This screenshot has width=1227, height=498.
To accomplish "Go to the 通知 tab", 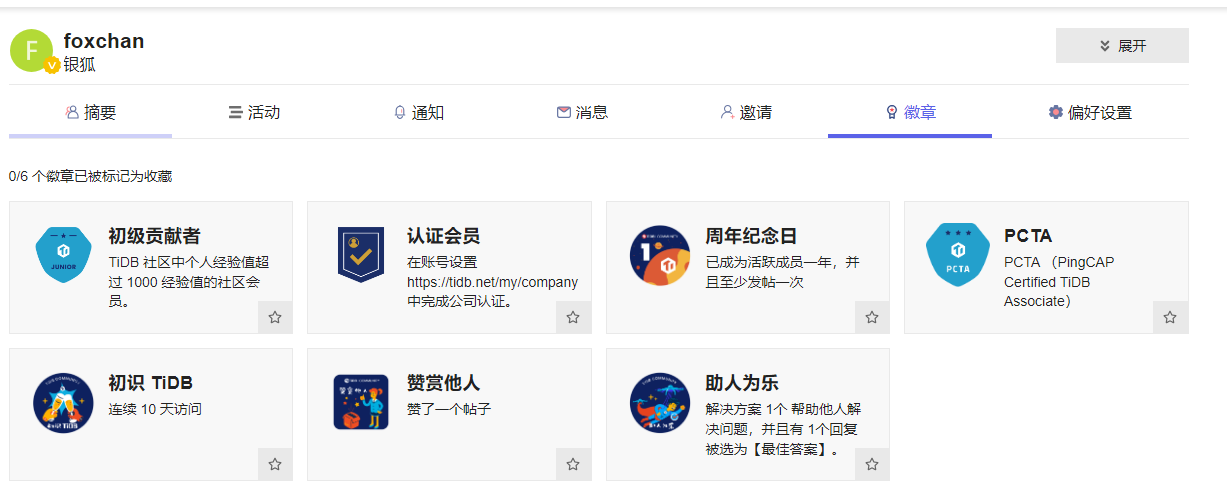I will pyautogui.click(x=418, y=112).
